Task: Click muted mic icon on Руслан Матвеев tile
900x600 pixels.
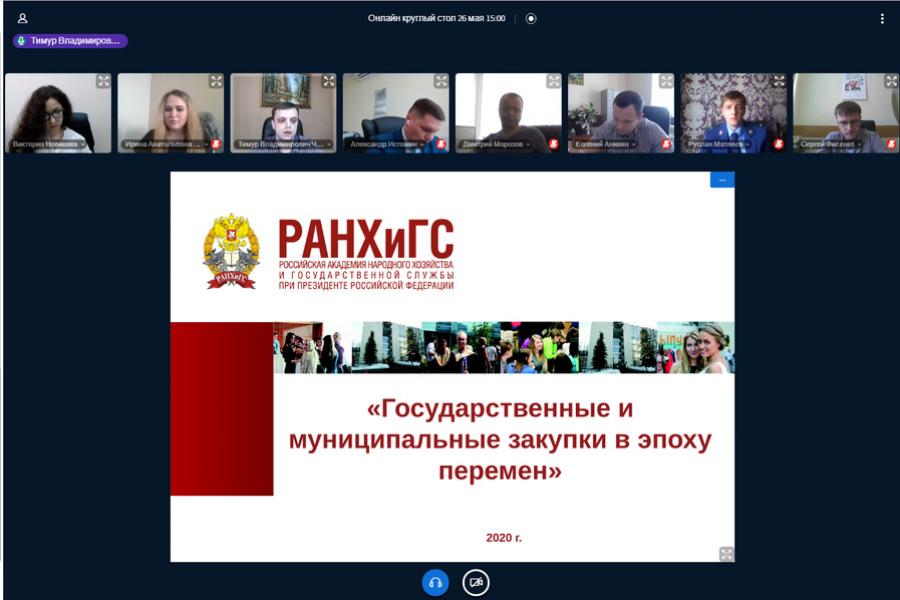Action: coord(778,144)
